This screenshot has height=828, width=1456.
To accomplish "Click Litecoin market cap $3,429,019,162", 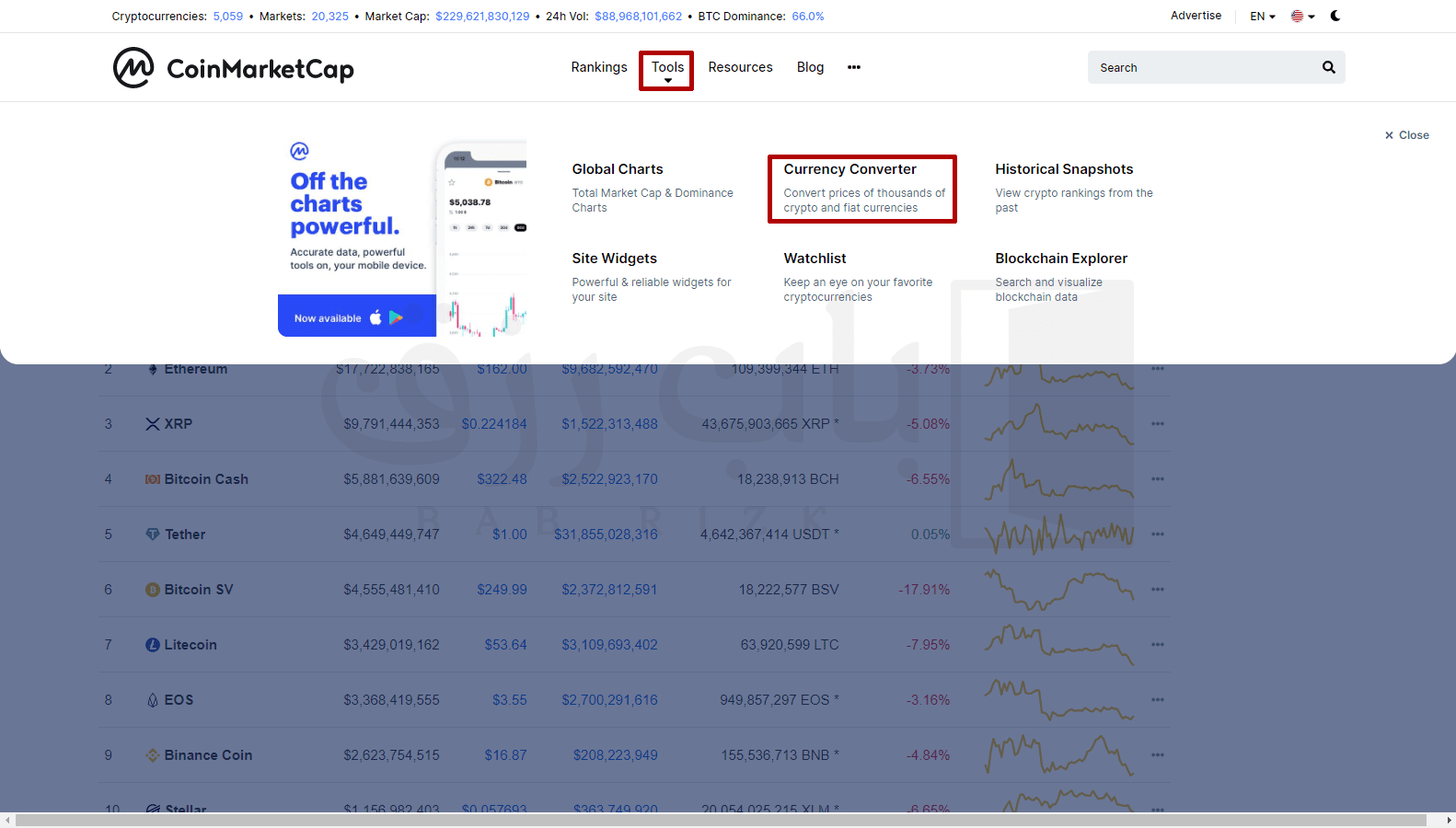I will point(391,645).
